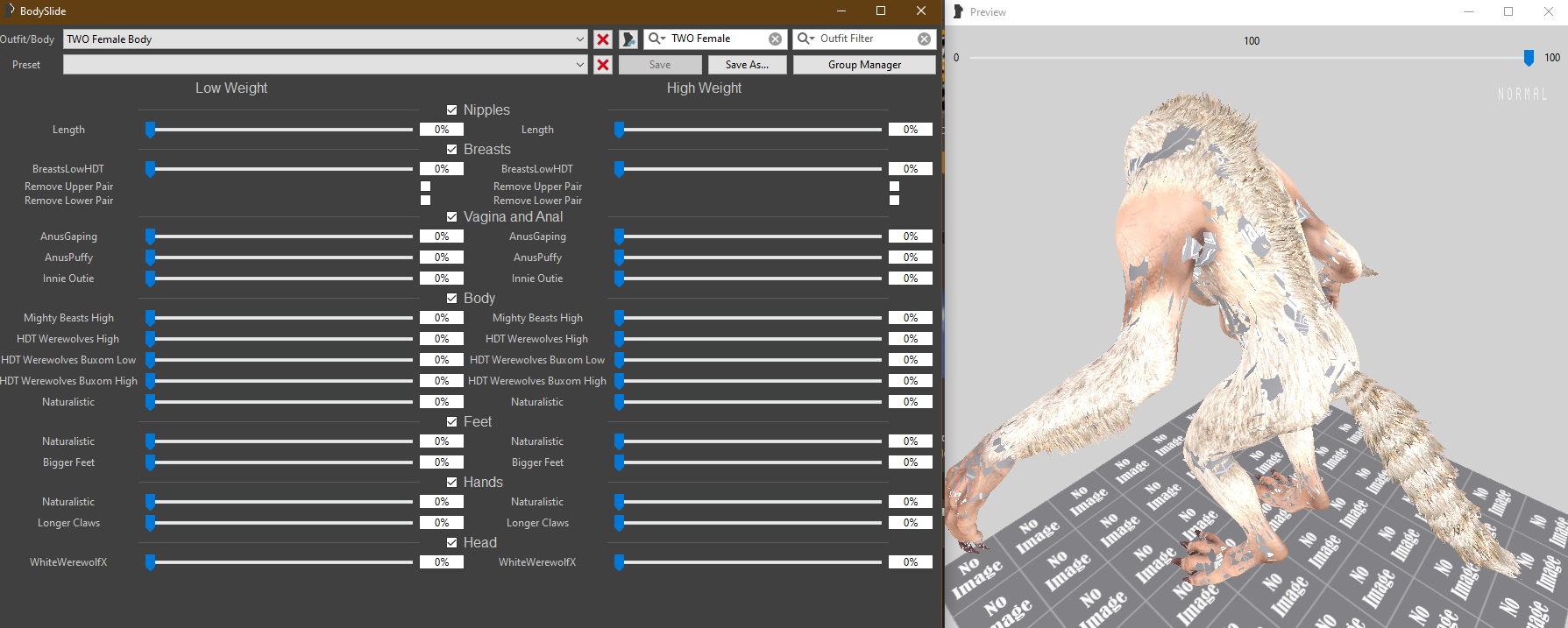This screenshot has width=1568, height=628.
Task: Uncheck the Nipples category checkbox
Action: (x=452, y=109)
